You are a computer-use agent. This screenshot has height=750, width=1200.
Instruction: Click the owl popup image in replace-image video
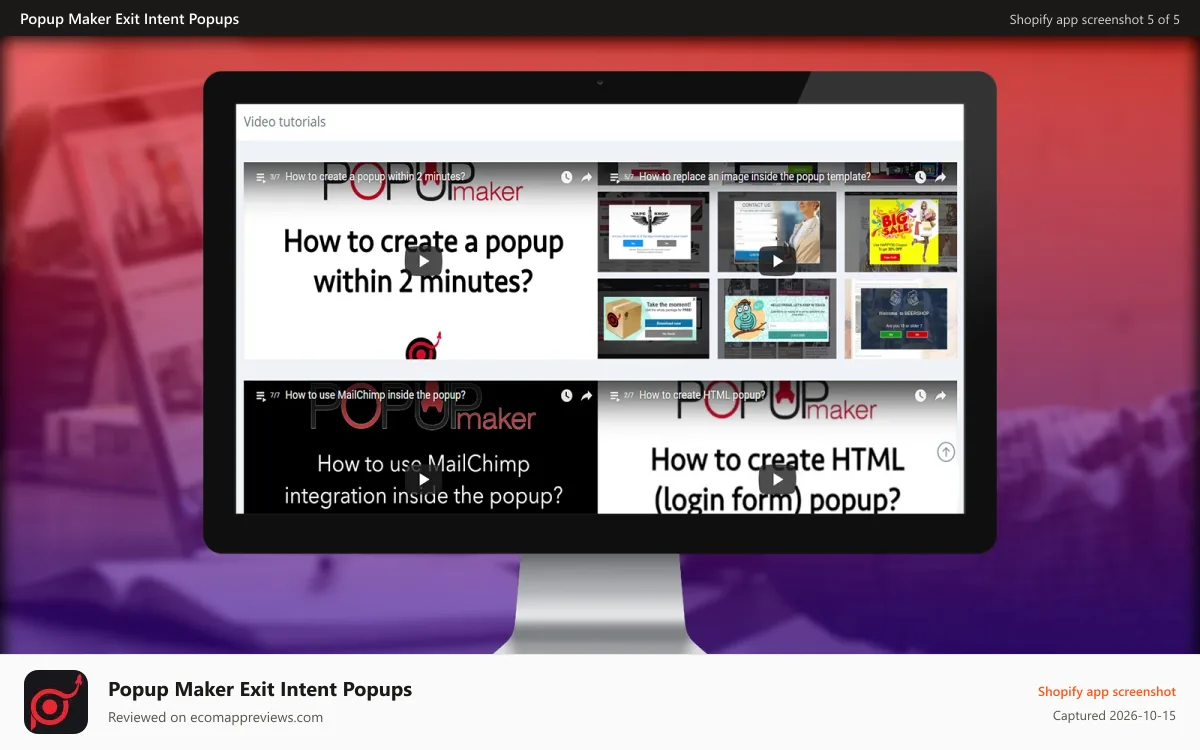(x=777, y=318)
